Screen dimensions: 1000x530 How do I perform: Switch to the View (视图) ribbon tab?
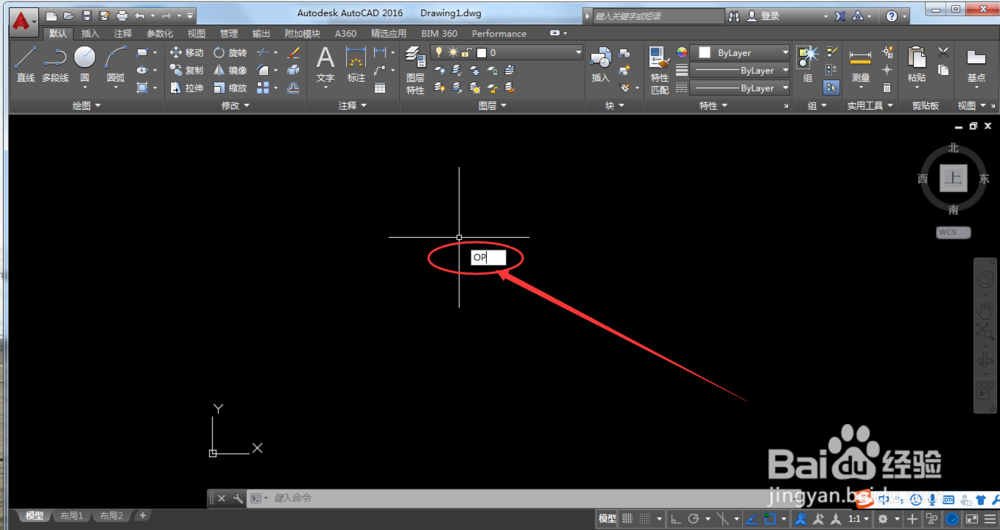click(x=196, y=33)
